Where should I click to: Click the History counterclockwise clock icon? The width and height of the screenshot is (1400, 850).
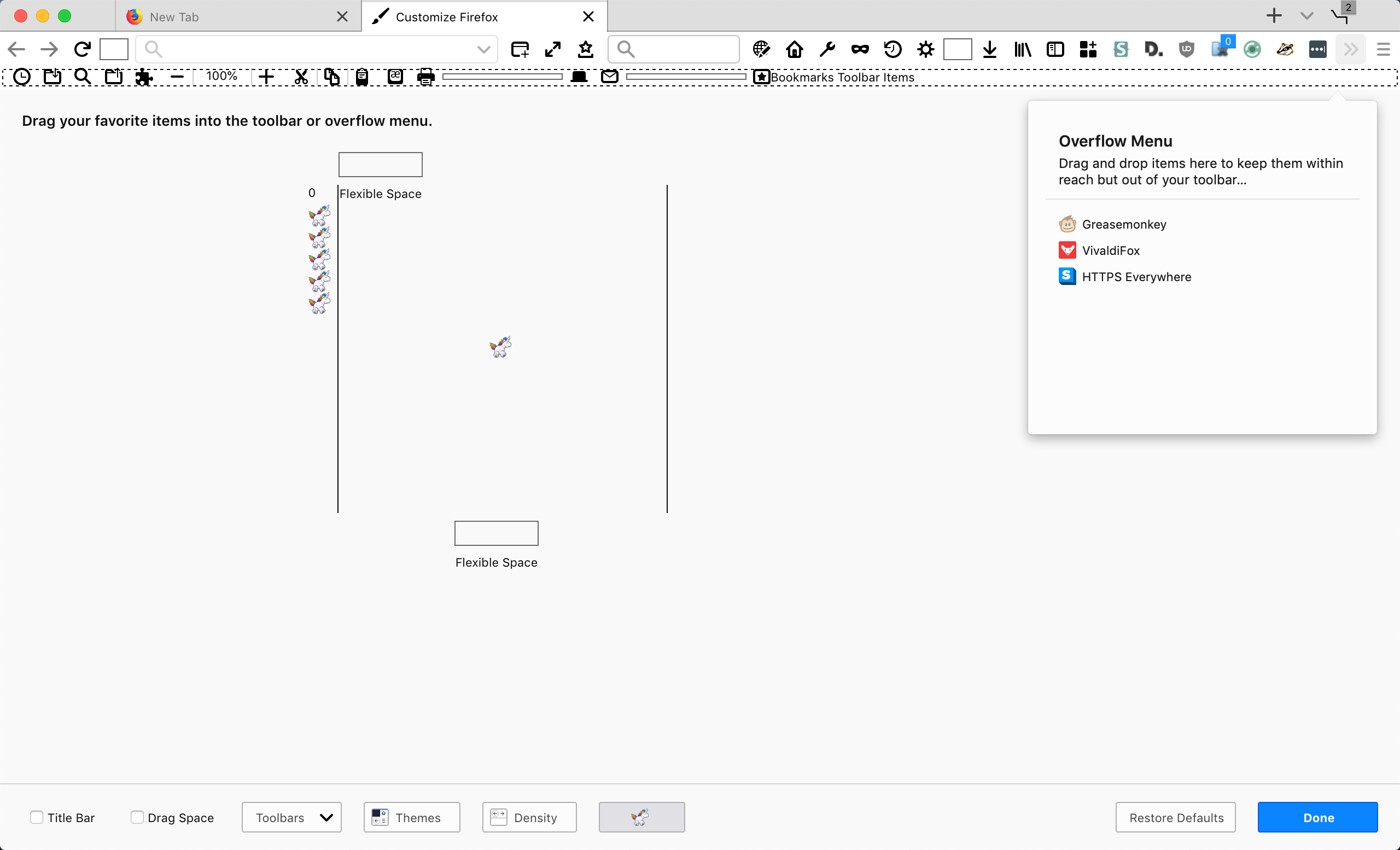[892, 49]
